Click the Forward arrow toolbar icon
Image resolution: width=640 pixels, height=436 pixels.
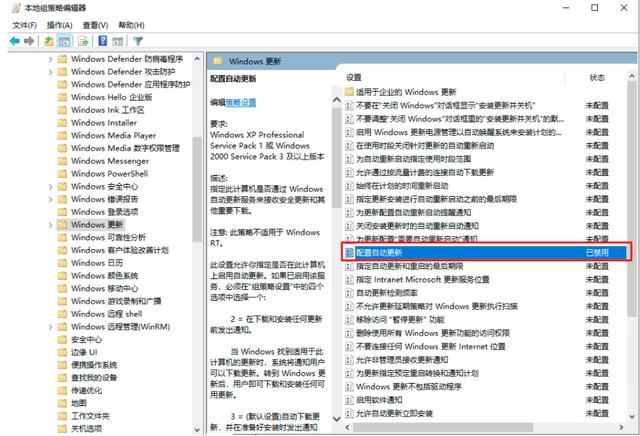click(x=29, y=41)
